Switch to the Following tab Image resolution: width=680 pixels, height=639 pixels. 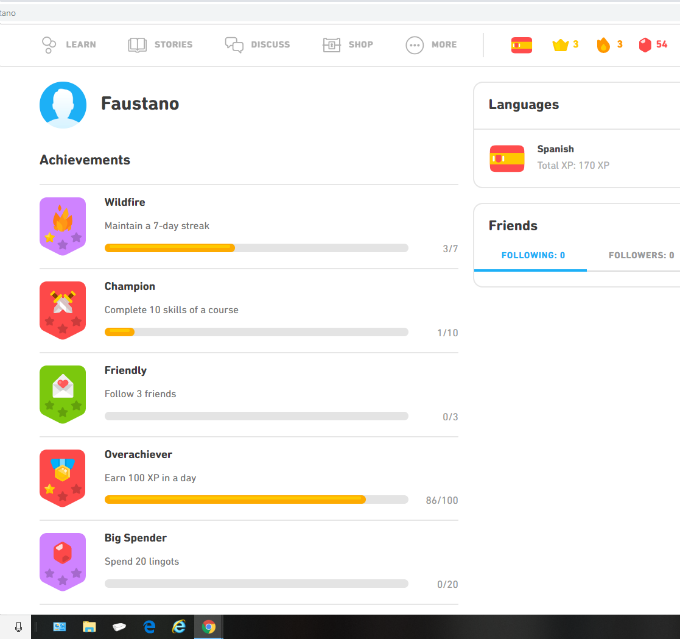point(533,256)
